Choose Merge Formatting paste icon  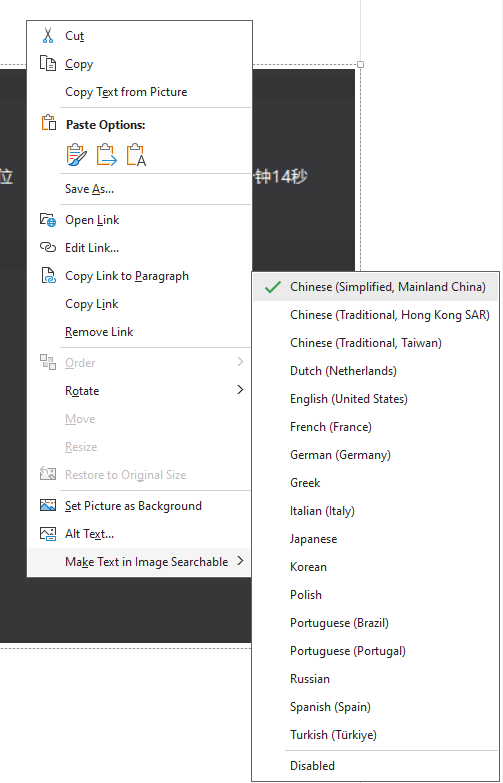point(106,155)
